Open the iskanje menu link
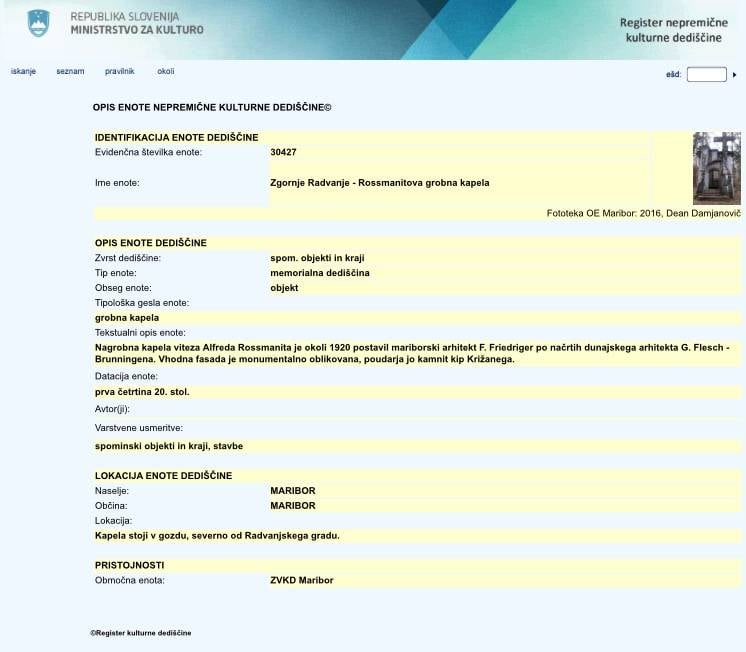 point(23,72)
